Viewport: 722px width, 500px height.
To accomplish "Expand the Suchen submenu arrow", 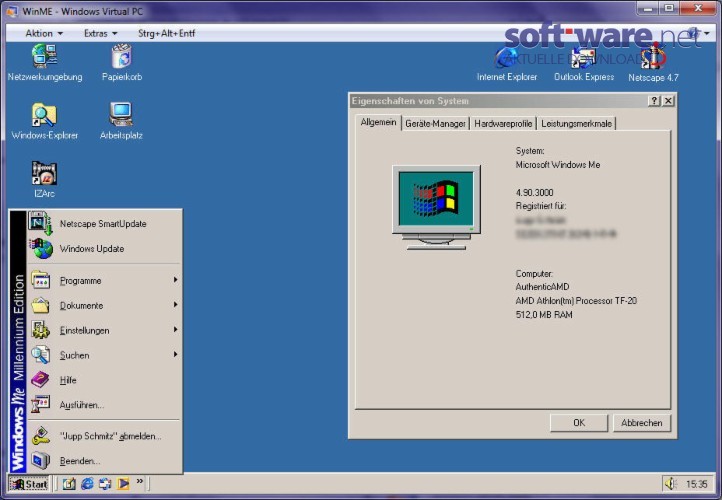I will [x=175, y=355].
